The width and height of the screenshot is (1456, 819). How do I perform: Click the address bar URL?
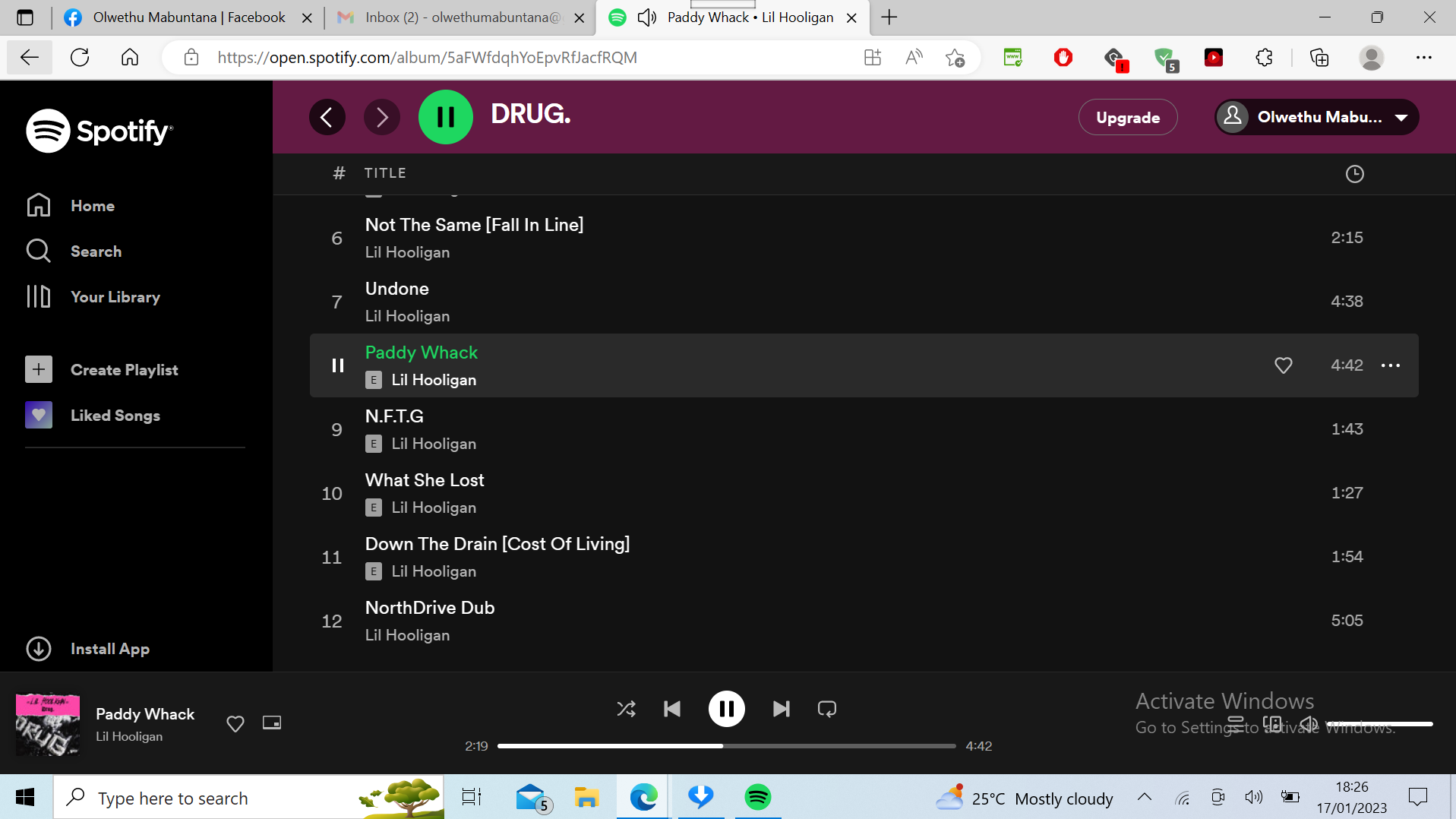pos(427,58)
